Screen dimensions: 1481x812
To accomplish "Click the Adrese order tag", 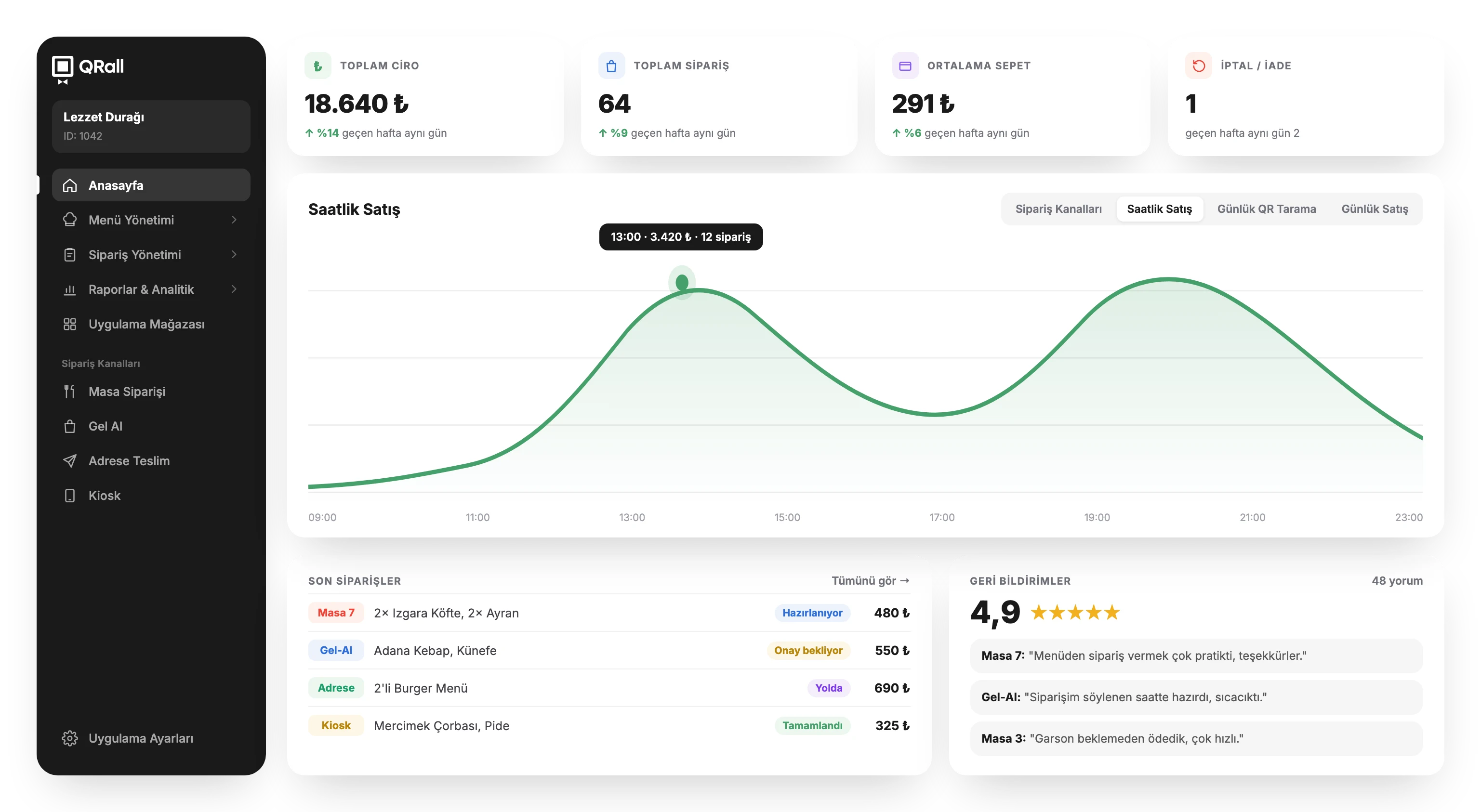I will [336, 687].
